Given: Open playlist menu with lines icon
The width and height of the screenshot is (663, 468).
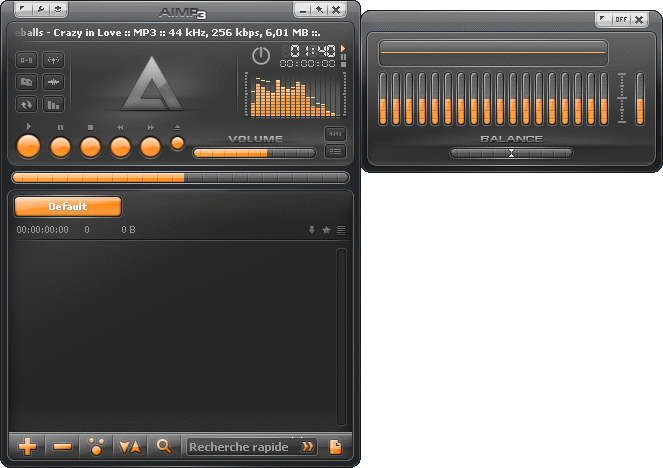Looking at the screenshot, I should click(x=341, y=230).
